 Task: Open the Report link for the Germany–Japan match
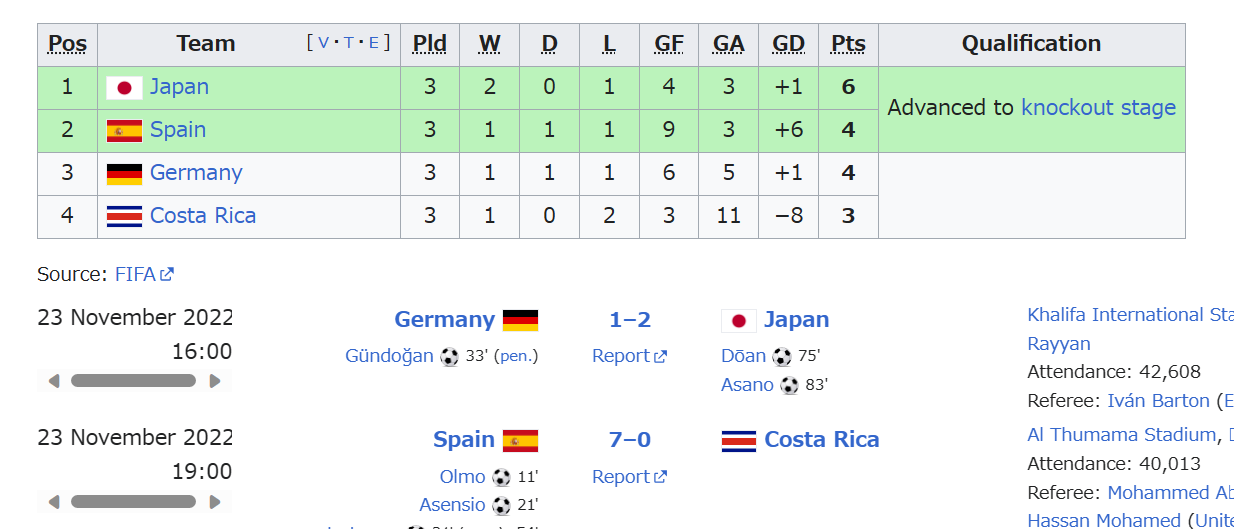click(621, 356)
